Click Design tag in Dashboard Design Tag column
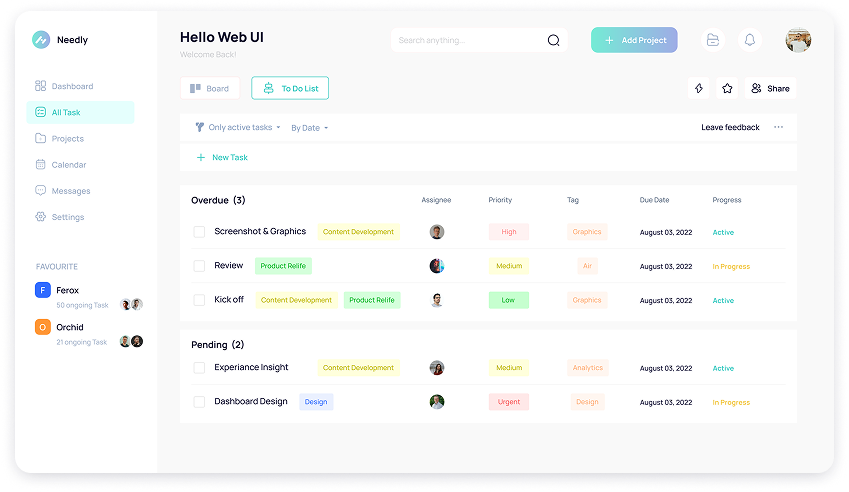Image resolution: width=849 pixels, height=492 pixels. [587, 402]
